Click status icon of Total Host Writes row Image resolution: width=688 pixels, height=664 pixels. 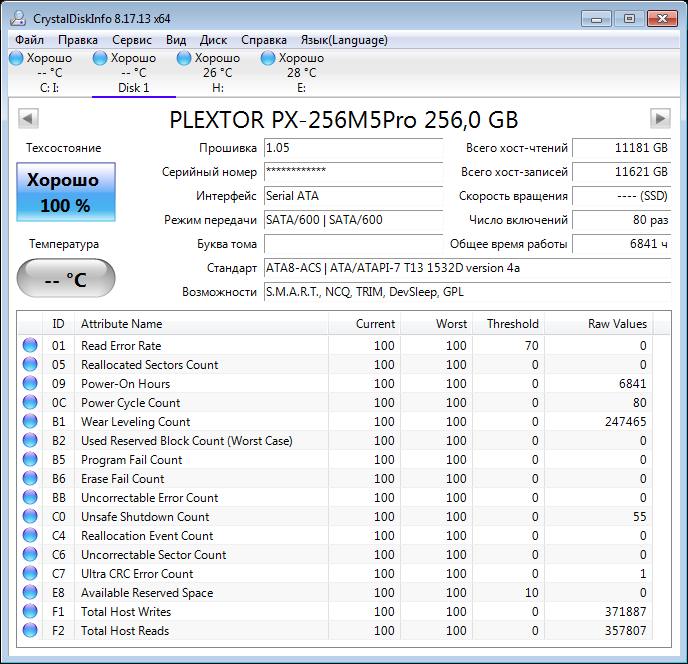(30, 611)
